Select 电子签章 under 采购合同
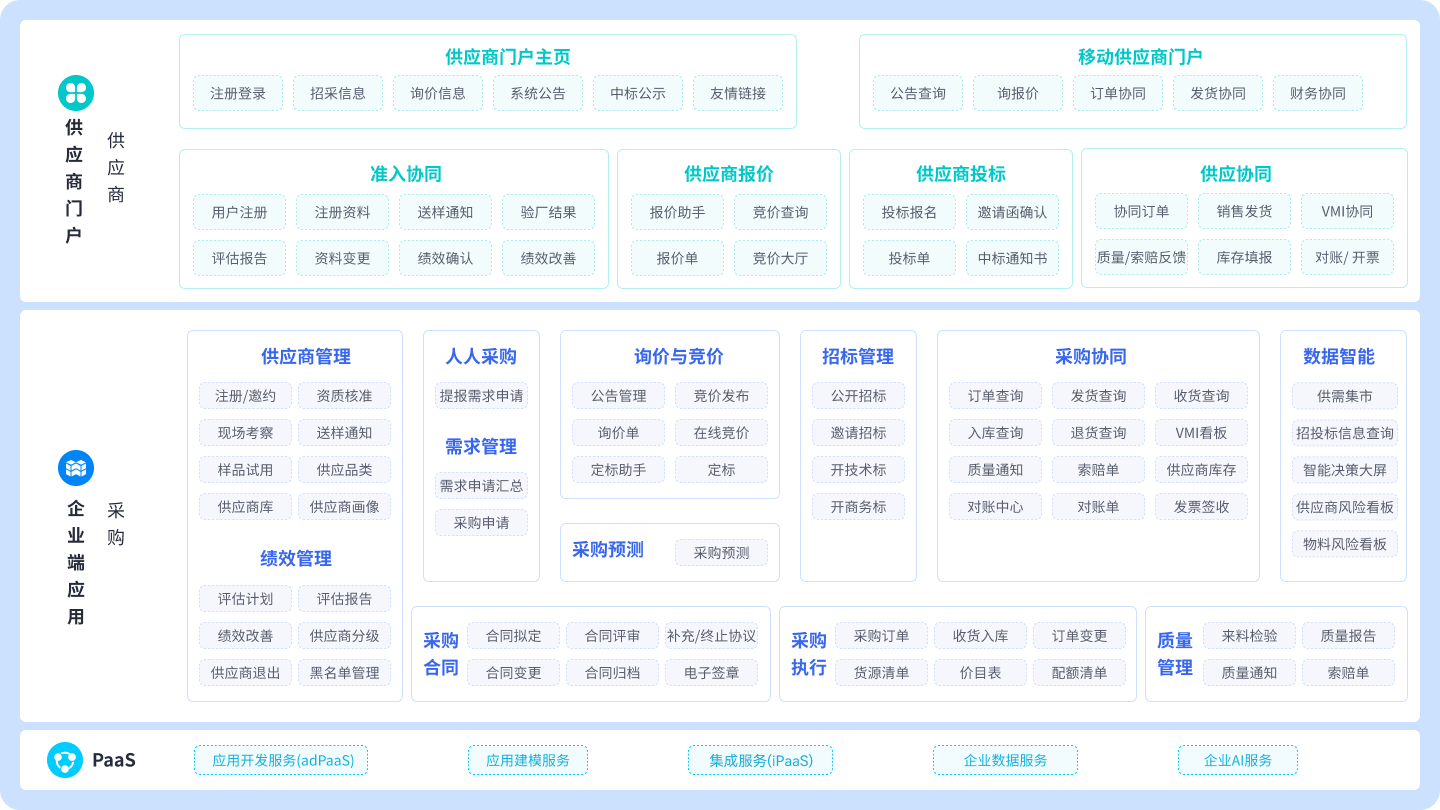Screen dimensions: 1440x810 coord(712,672)
